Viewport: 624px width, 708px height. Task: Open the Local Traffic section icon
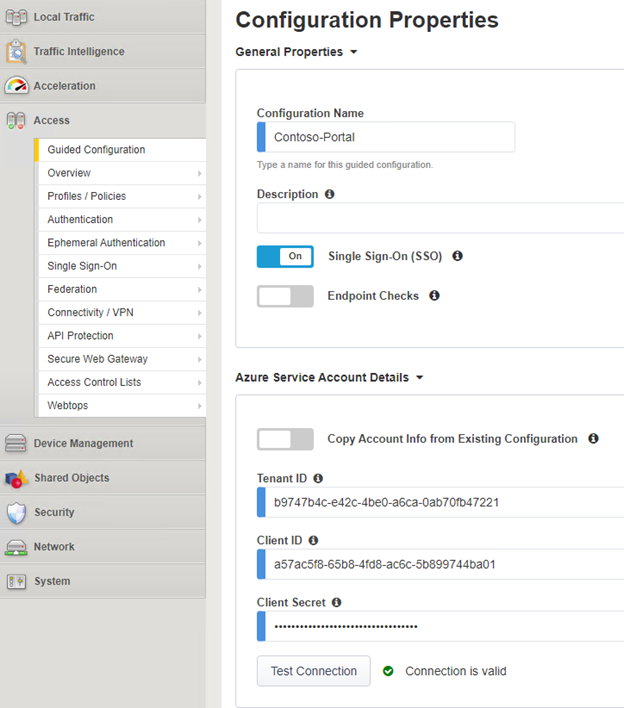click(16, 17)
